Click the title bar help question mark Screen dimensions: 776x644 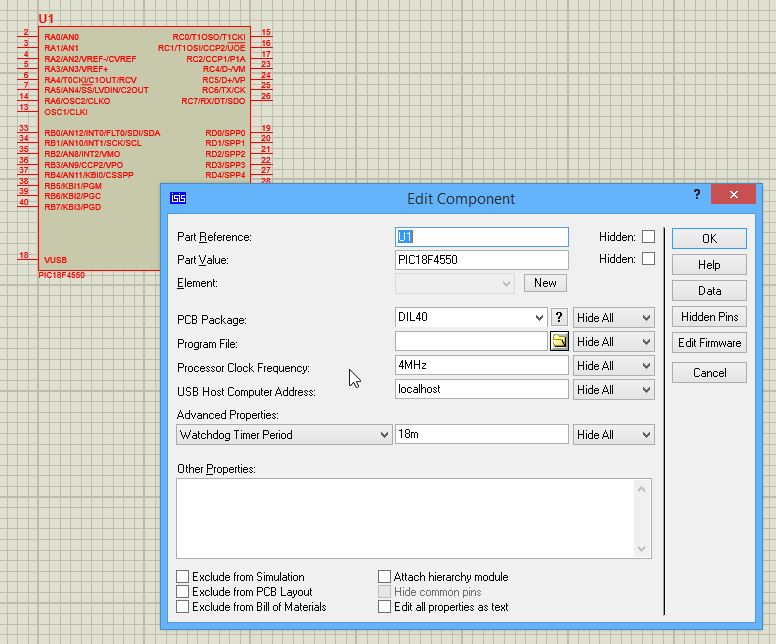point(697,194)
